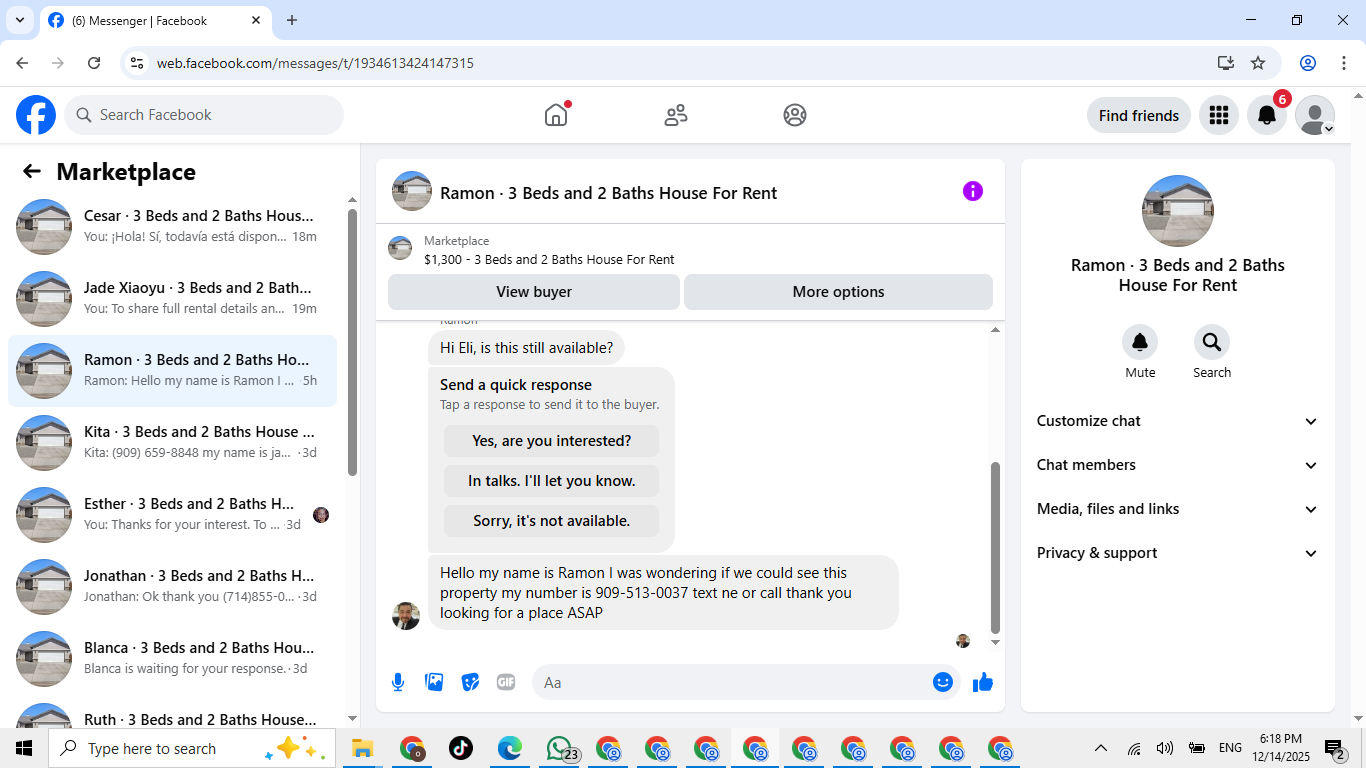Attach a photo using the image icon
This screenshot has height=768, width=1366.
click(434, 682)
